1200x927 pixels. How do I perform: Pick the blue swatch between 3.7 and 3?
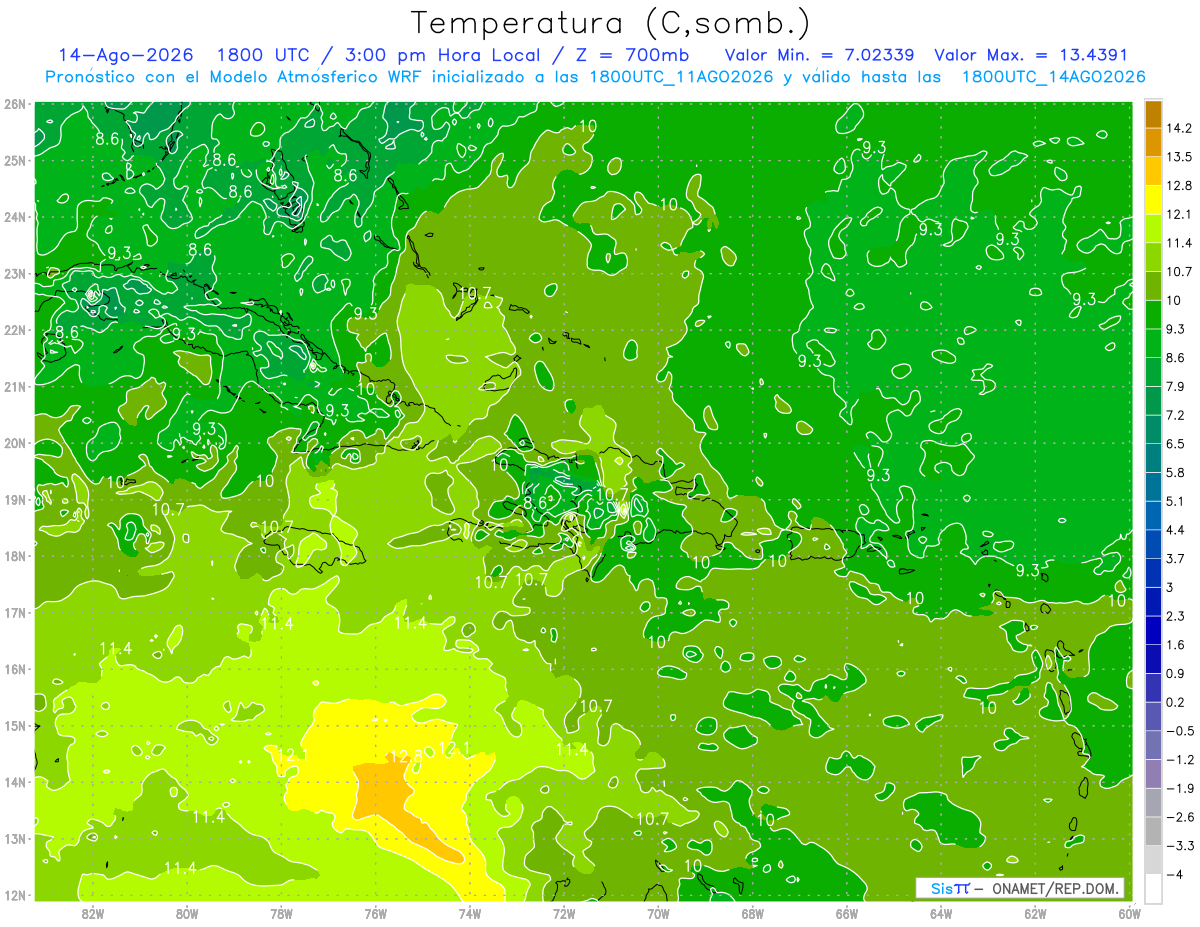[x=1153, y=573]
